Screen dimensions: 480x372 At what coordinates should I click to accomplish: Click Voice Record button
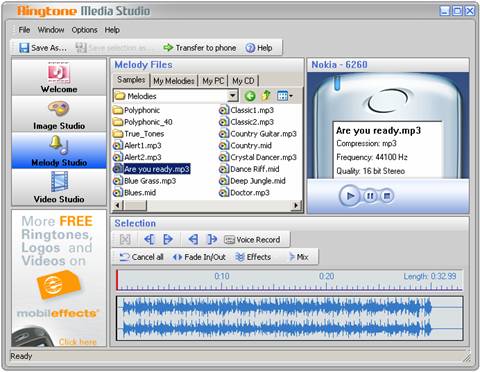pos(252,240)
